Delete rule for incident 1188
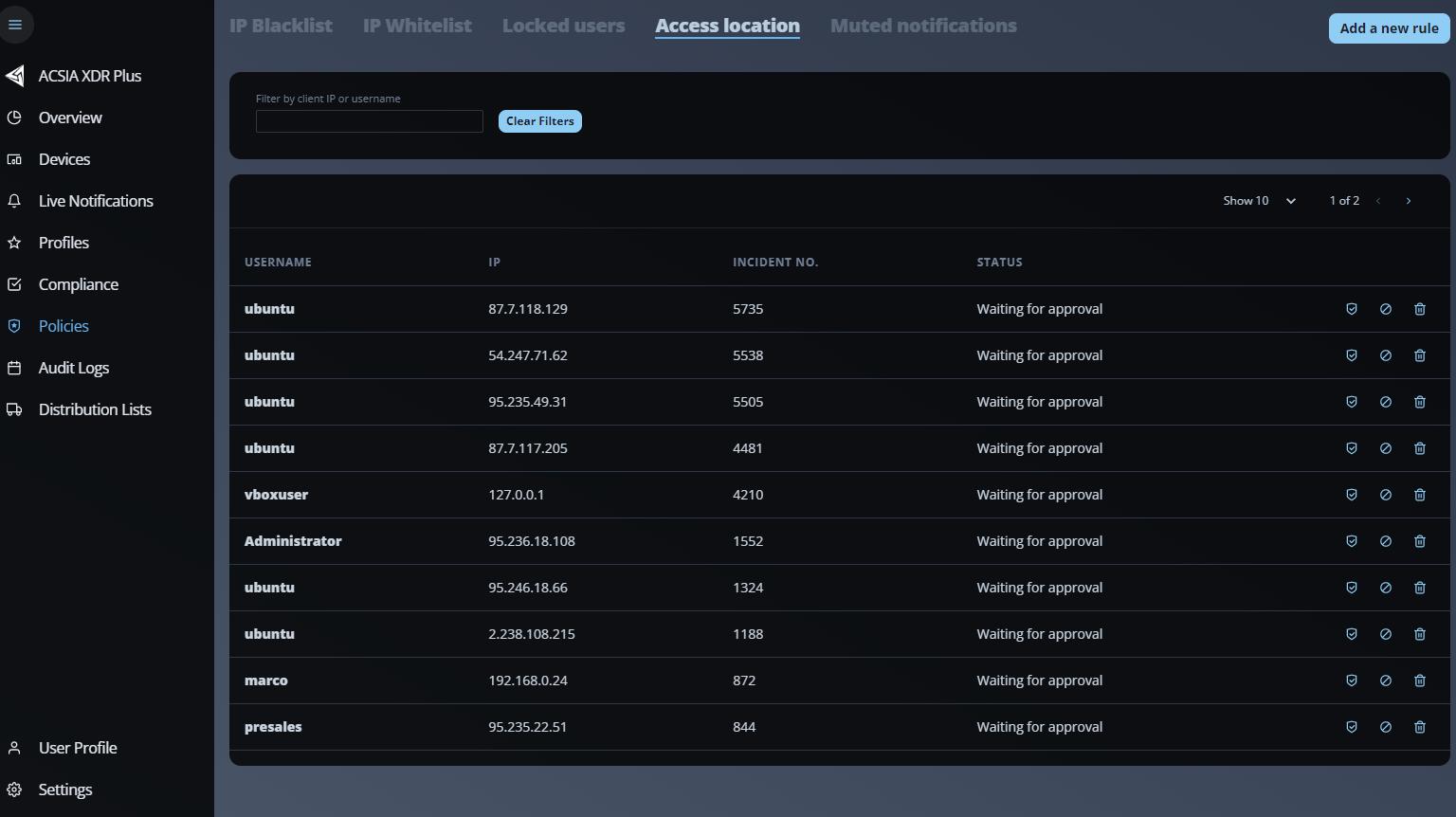 click(x=1420, y=634)
